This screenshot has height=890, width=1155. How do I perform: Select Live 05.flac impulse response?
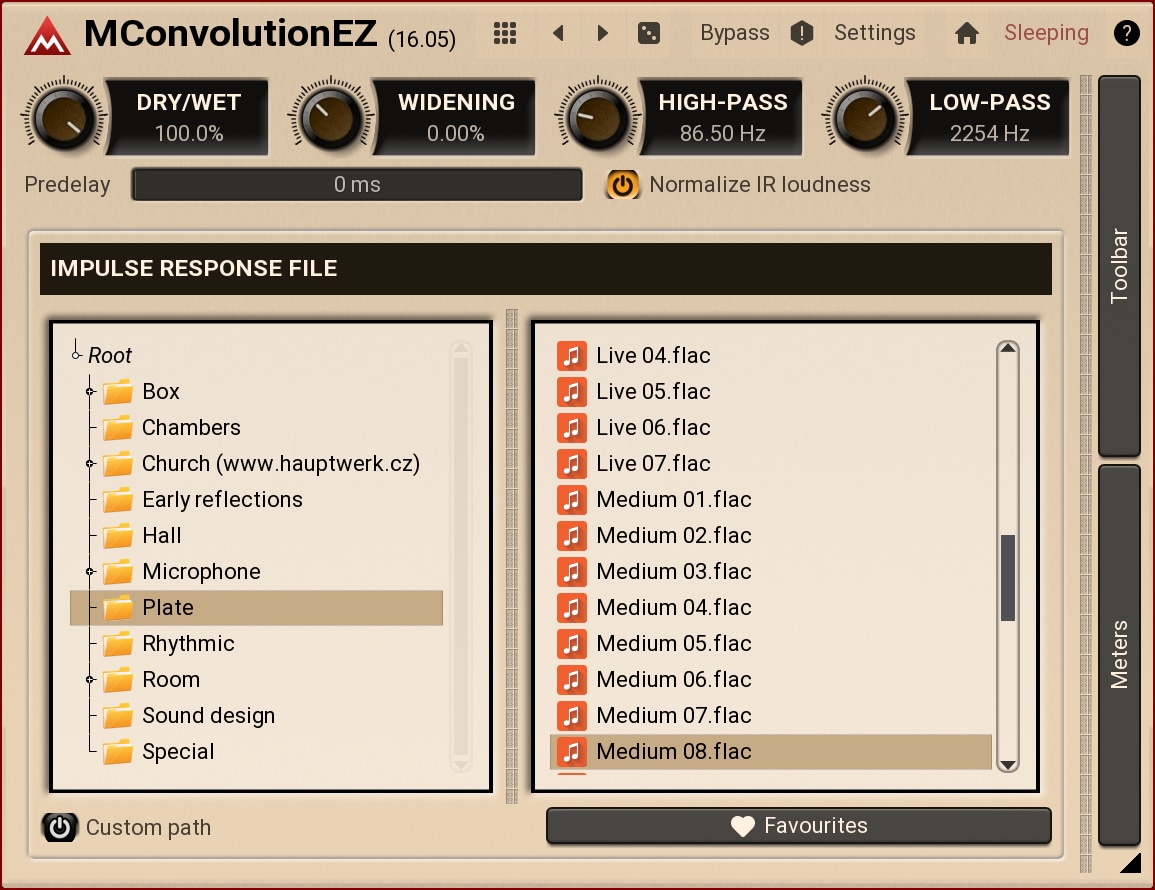pyautogui.click(x=770, y=391)
